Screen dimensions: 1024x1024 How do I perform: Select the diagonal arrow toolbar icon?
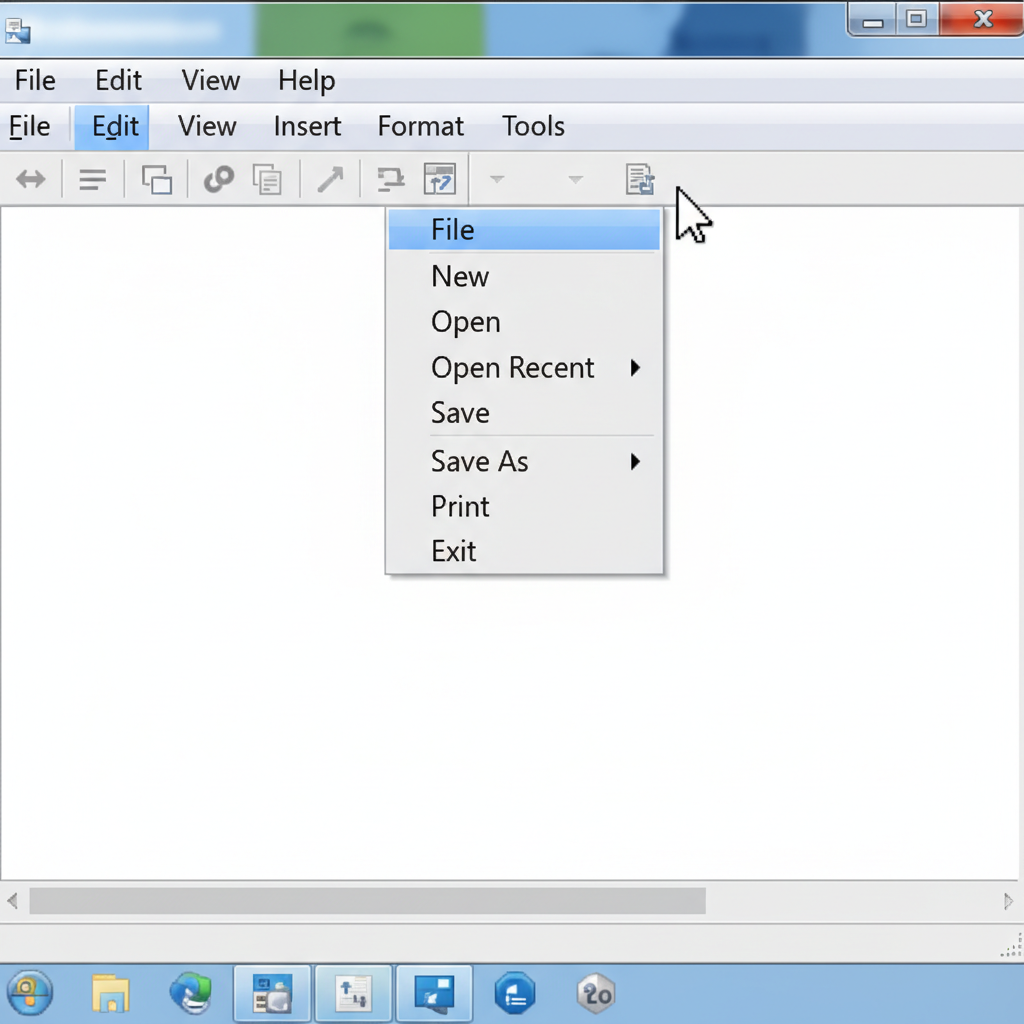point(330,180)
